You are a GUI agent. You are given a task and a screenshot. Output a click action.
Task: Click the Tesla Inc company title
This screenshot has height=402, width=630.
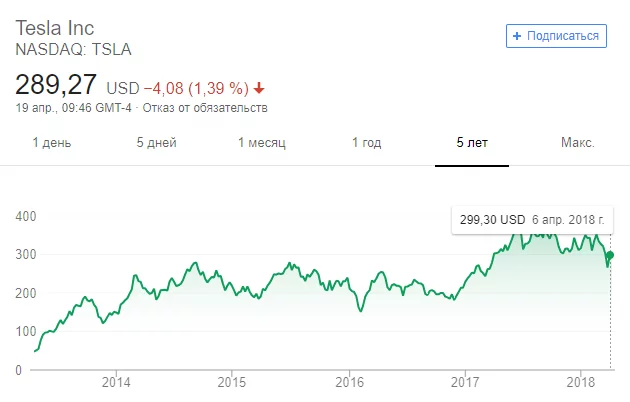pos(54,27)
